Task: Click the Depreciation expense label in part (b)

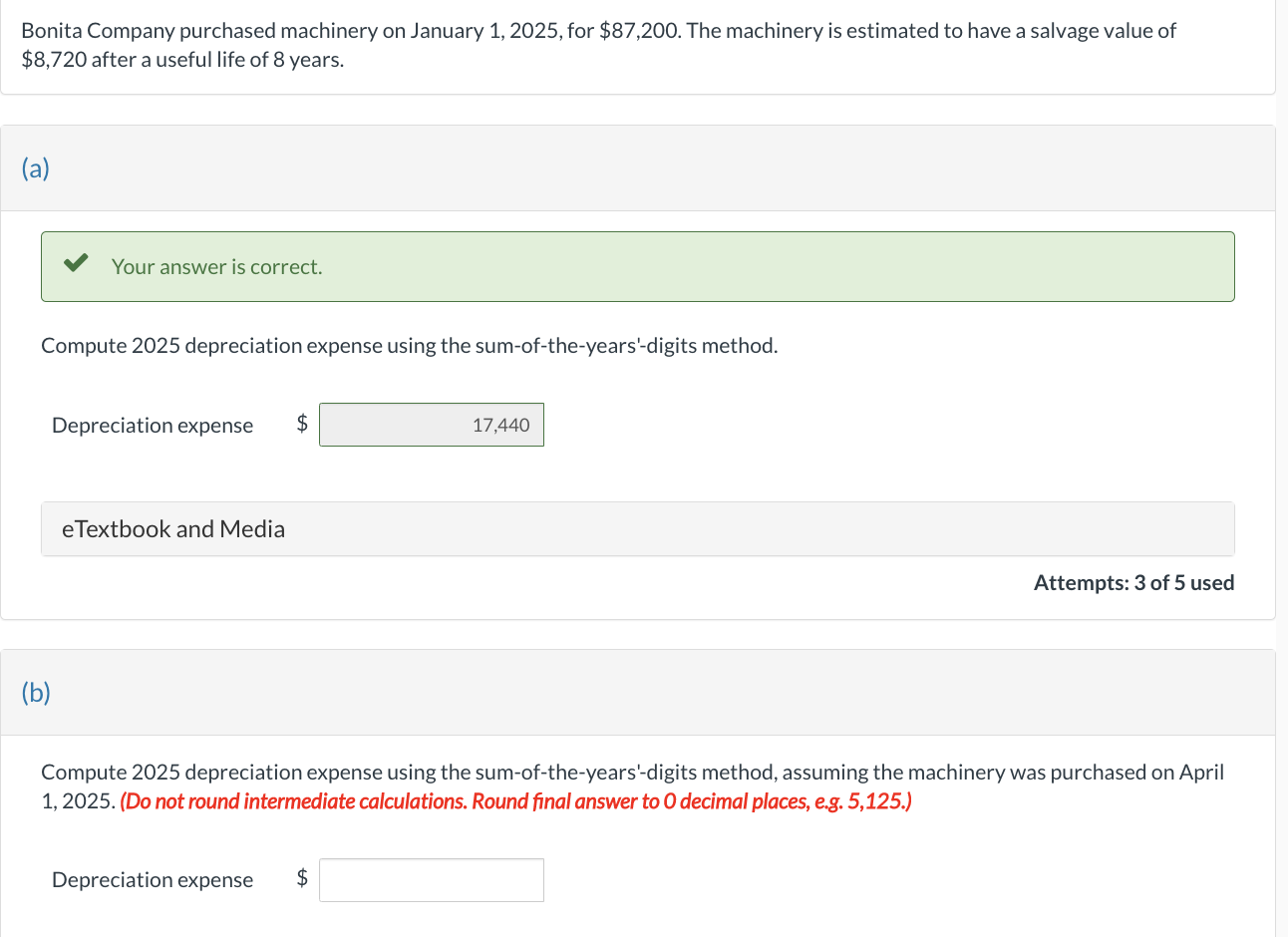Action: coord(153,880)
